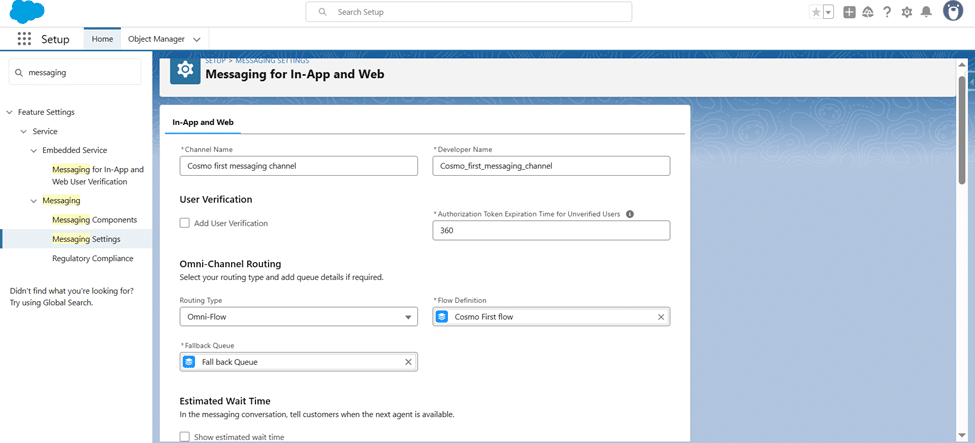Open the Trailhead guidance icon
This screenshot has width=975, height=443.
868,12
